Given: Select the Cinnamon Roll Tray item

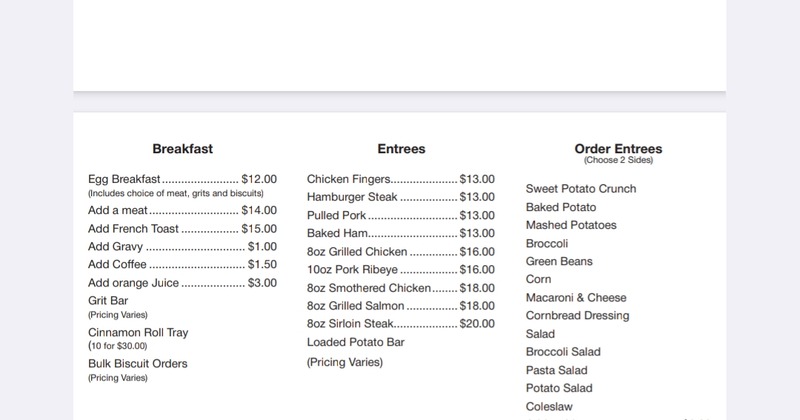Looking at the screenshot, I should [x=138, y=332].
